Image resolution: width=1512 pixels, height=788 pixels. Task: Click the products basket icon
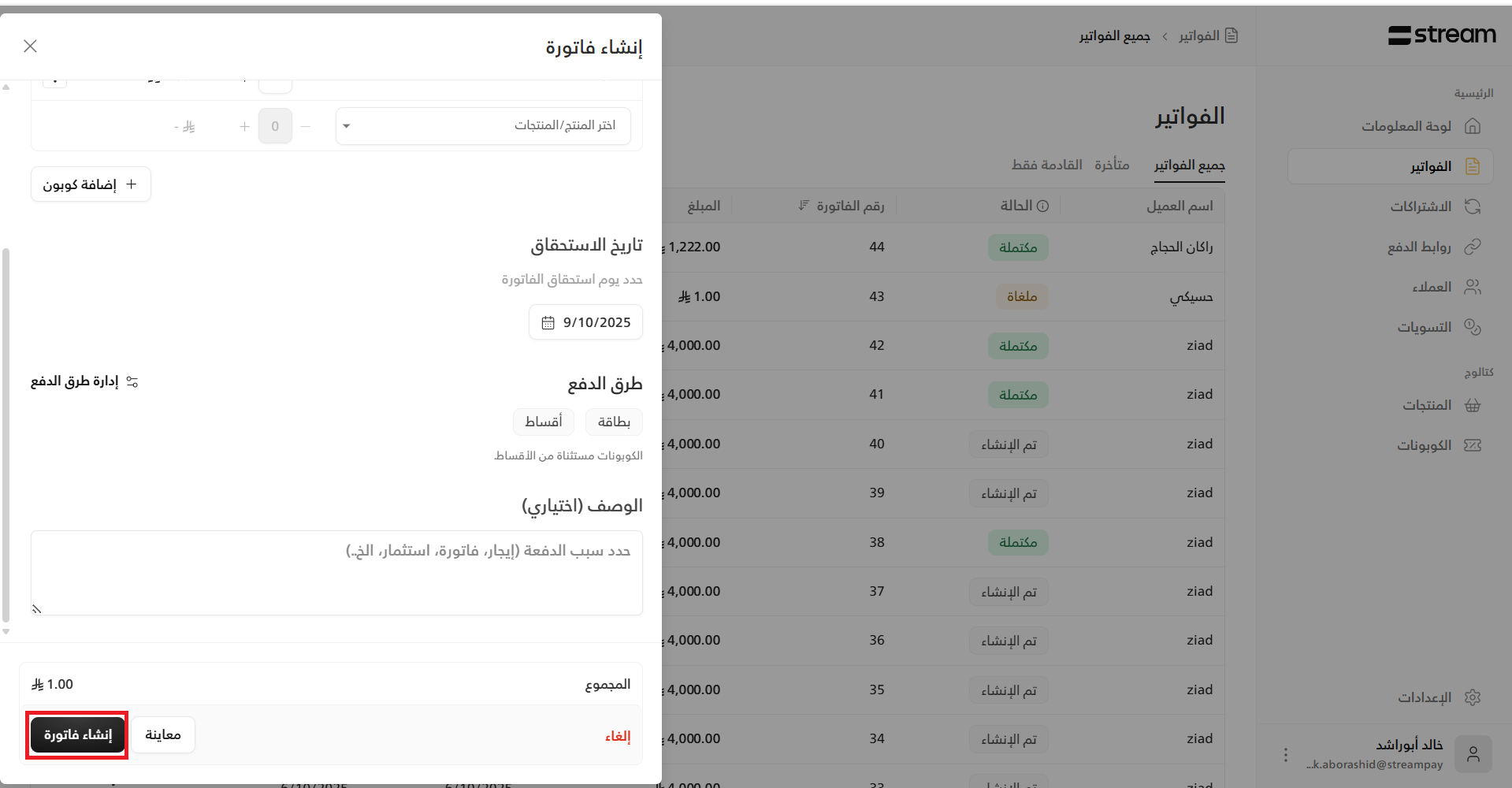click(1472, 405)
